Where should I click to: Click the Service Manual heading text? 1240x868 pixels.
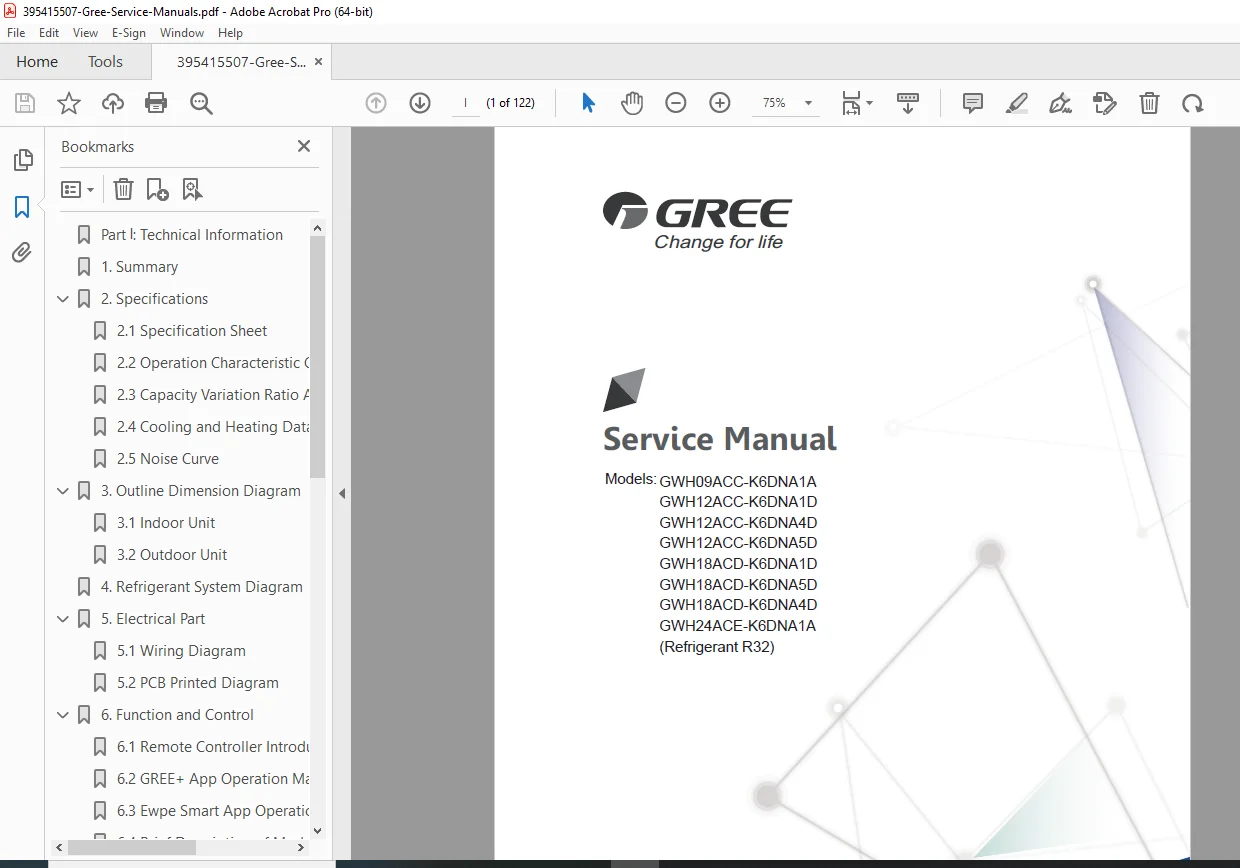[x=720, y=439]
